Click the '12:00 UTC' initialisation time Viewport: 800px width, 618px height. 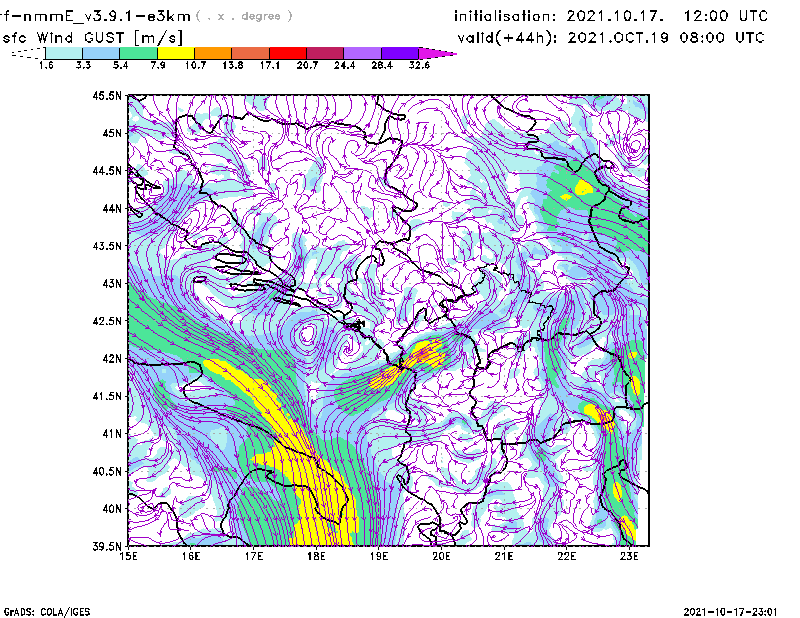click(725, 16)
